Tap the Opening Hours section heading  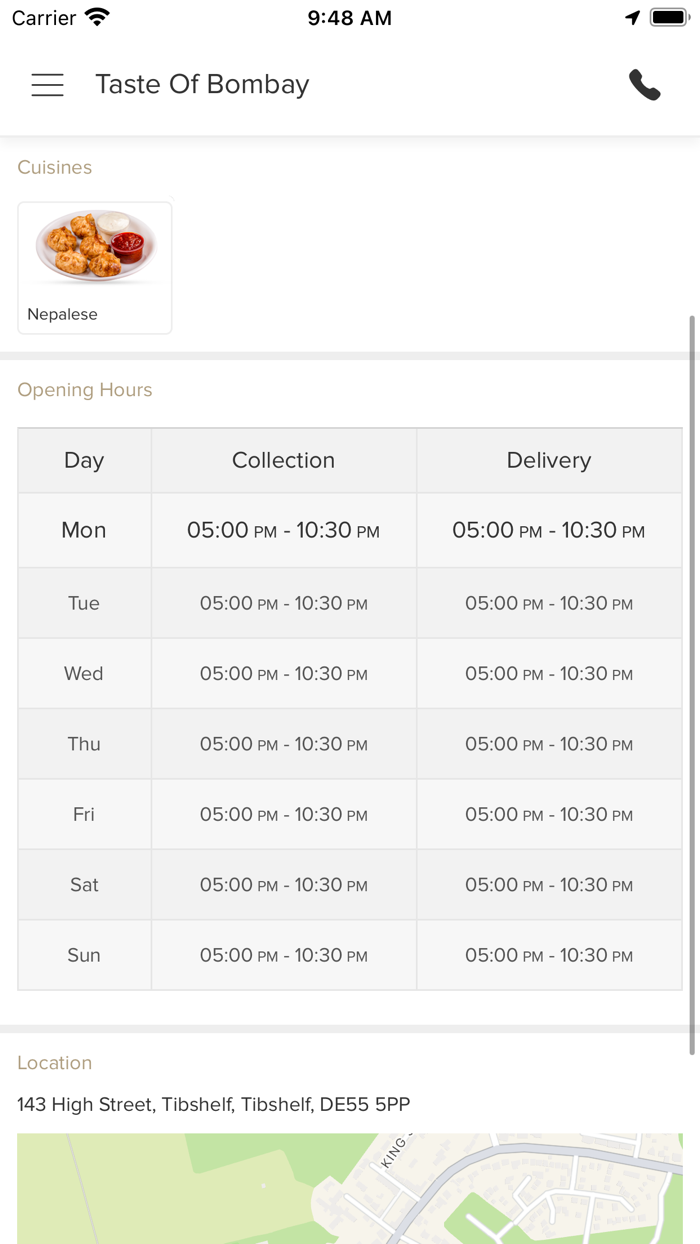(85, 390)
